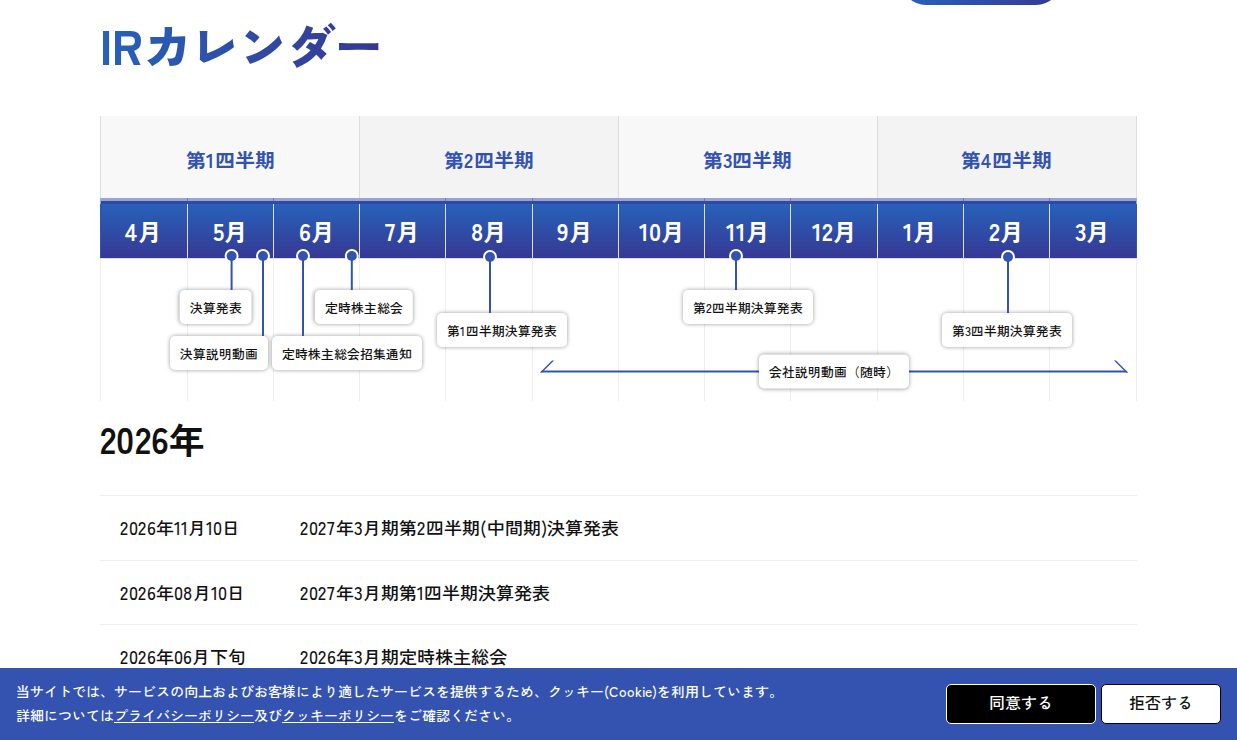Viewport: 1237px width, 740px height.
Task: Click the 決算発表 timeline label
Action: point(216,308)
